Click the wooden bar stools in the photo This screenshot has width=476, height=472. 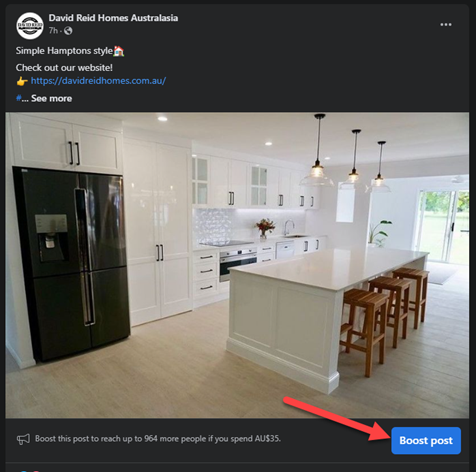383,317
